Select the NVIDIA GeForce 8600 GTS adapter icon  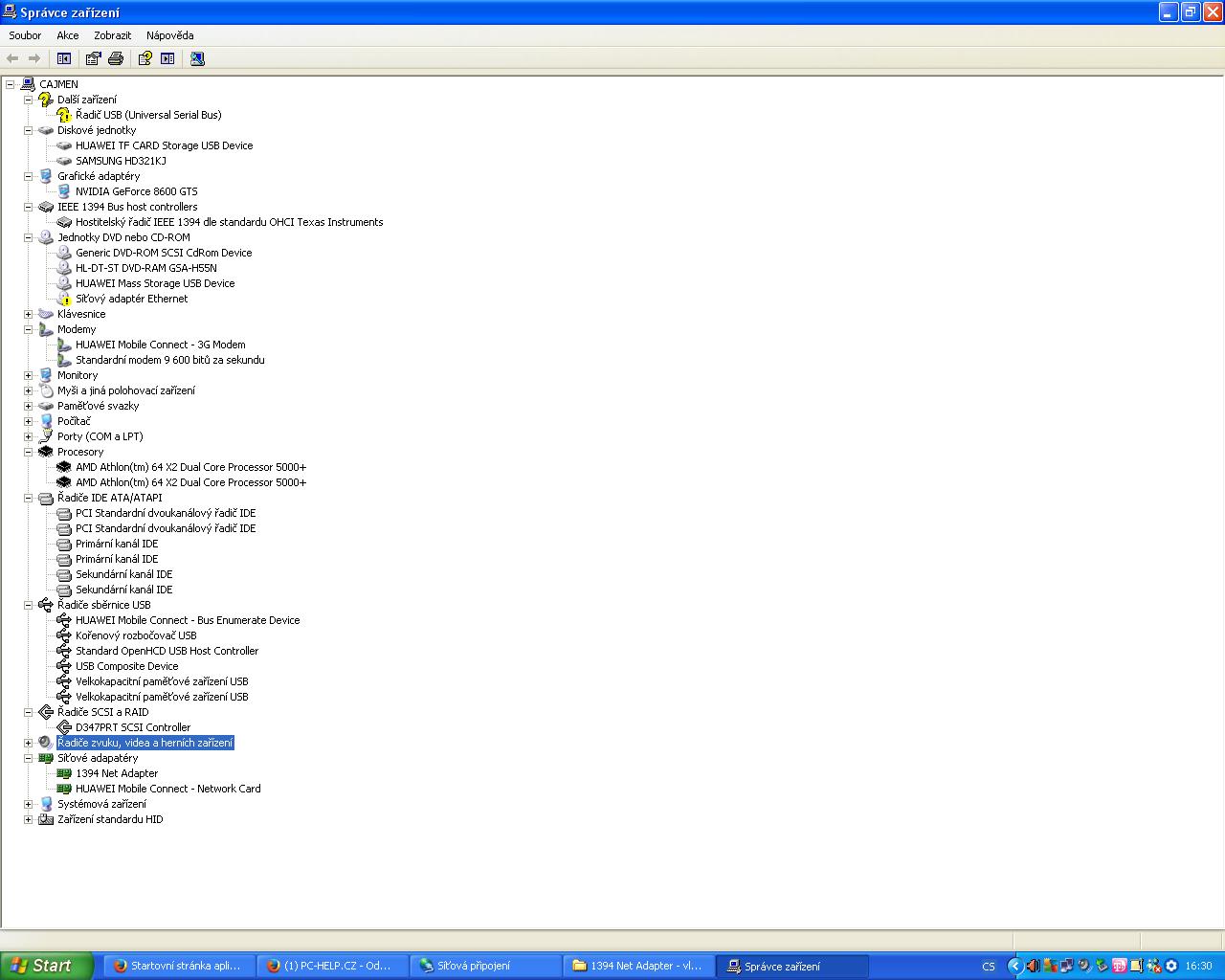point(64,191)
